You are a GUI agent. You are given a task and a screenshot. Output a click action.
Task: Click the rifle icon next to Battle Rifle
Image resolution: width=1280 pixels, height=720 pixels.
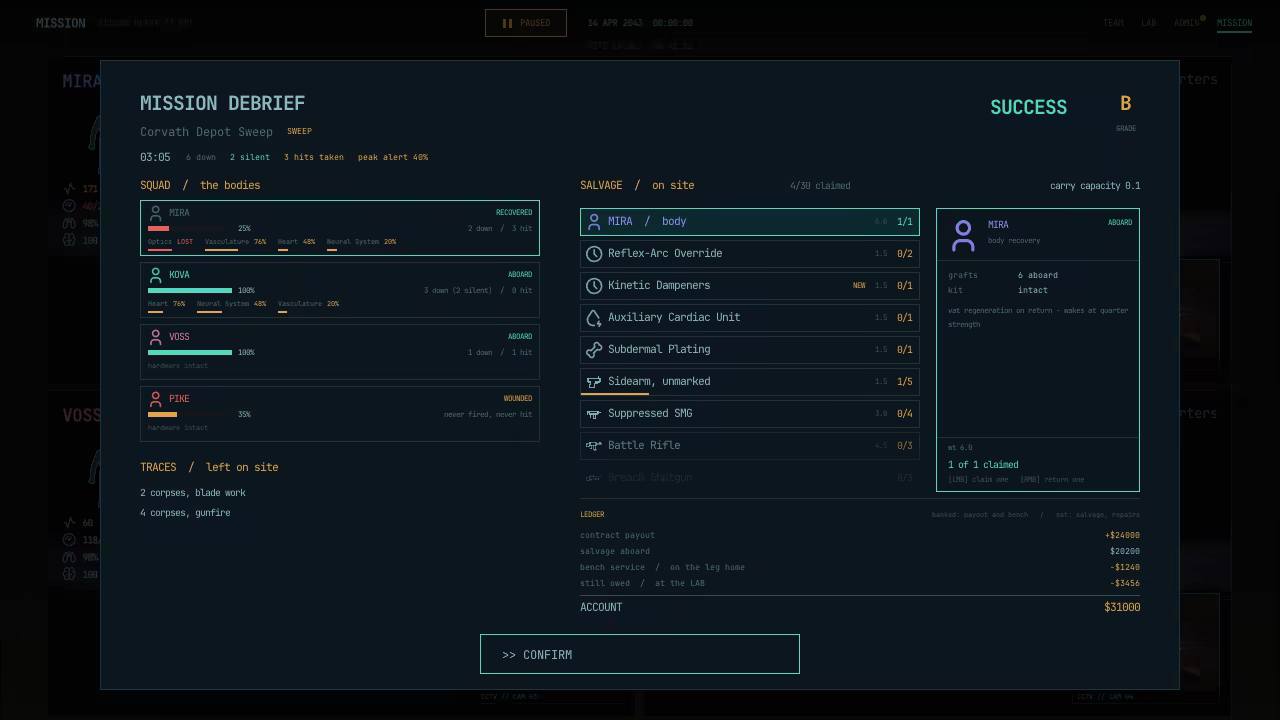(x=594, y=446)
